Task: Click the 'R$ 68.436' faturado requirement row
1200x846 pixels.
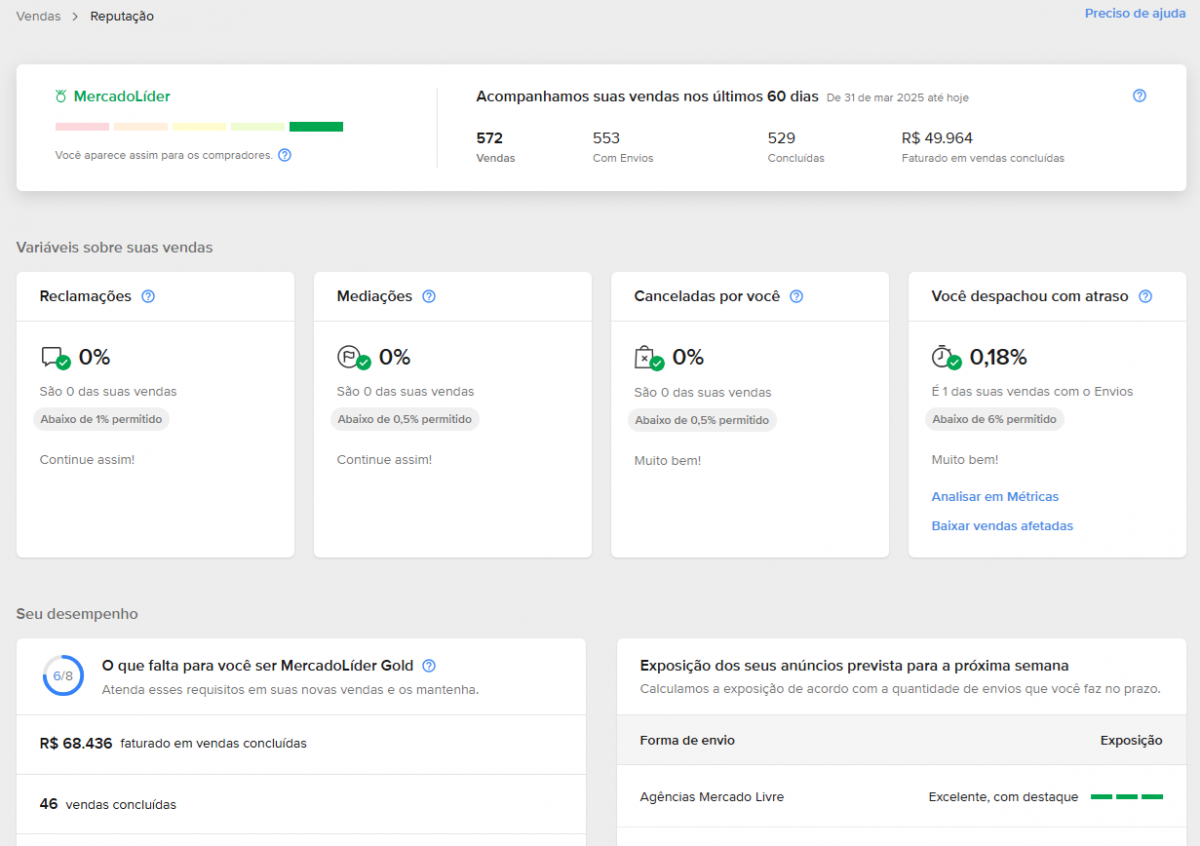Action: point(301,744)
